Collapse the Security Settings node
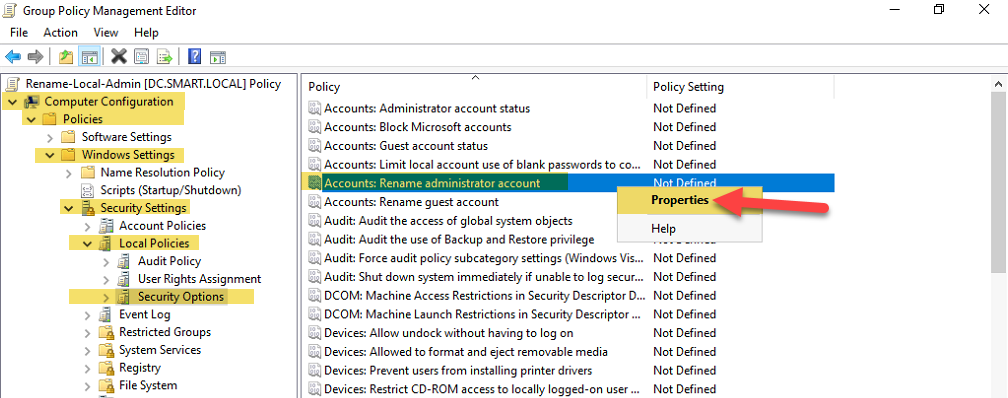Image resolution: width=1008 pixels, height=398 pixels. tap(69, 208)
